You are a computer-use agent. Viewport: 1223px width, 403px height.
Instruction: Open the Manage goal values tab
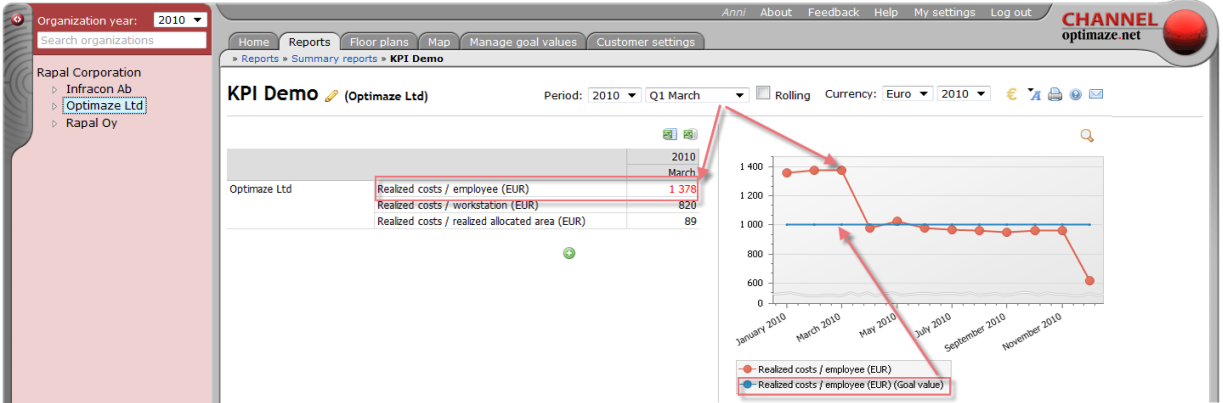point(524,42)
